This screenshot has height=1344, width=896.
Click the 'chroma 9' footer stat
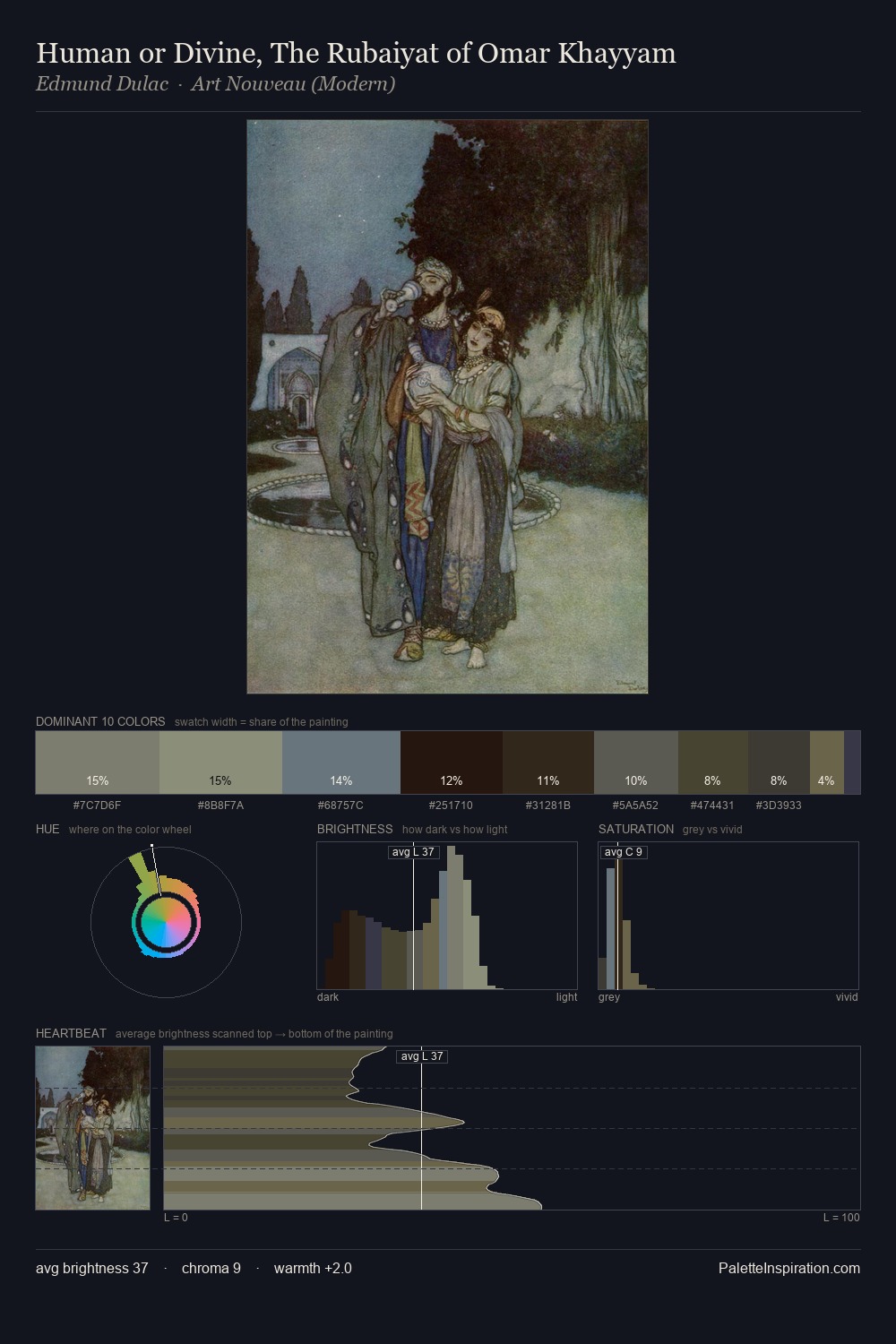click(x=211, y=1268)
